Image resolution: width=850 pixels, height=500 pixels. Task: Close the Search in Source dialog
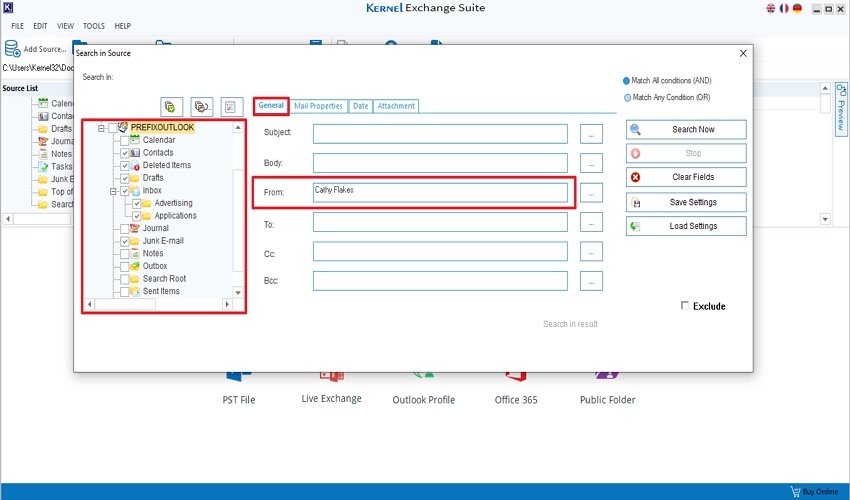pos(743,53)
